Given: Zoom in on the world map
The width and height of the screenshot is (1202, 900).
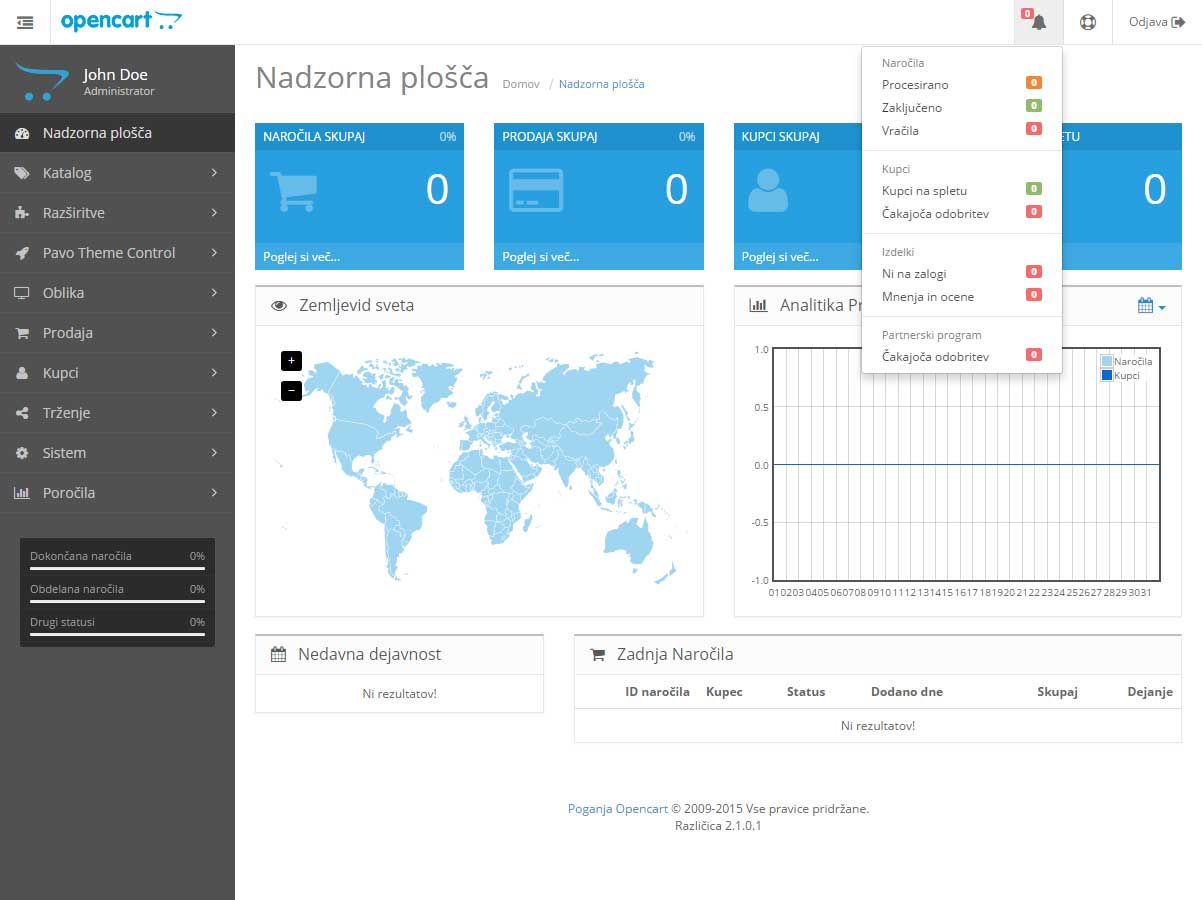Looking at the screenshot, I should point(290,360).
